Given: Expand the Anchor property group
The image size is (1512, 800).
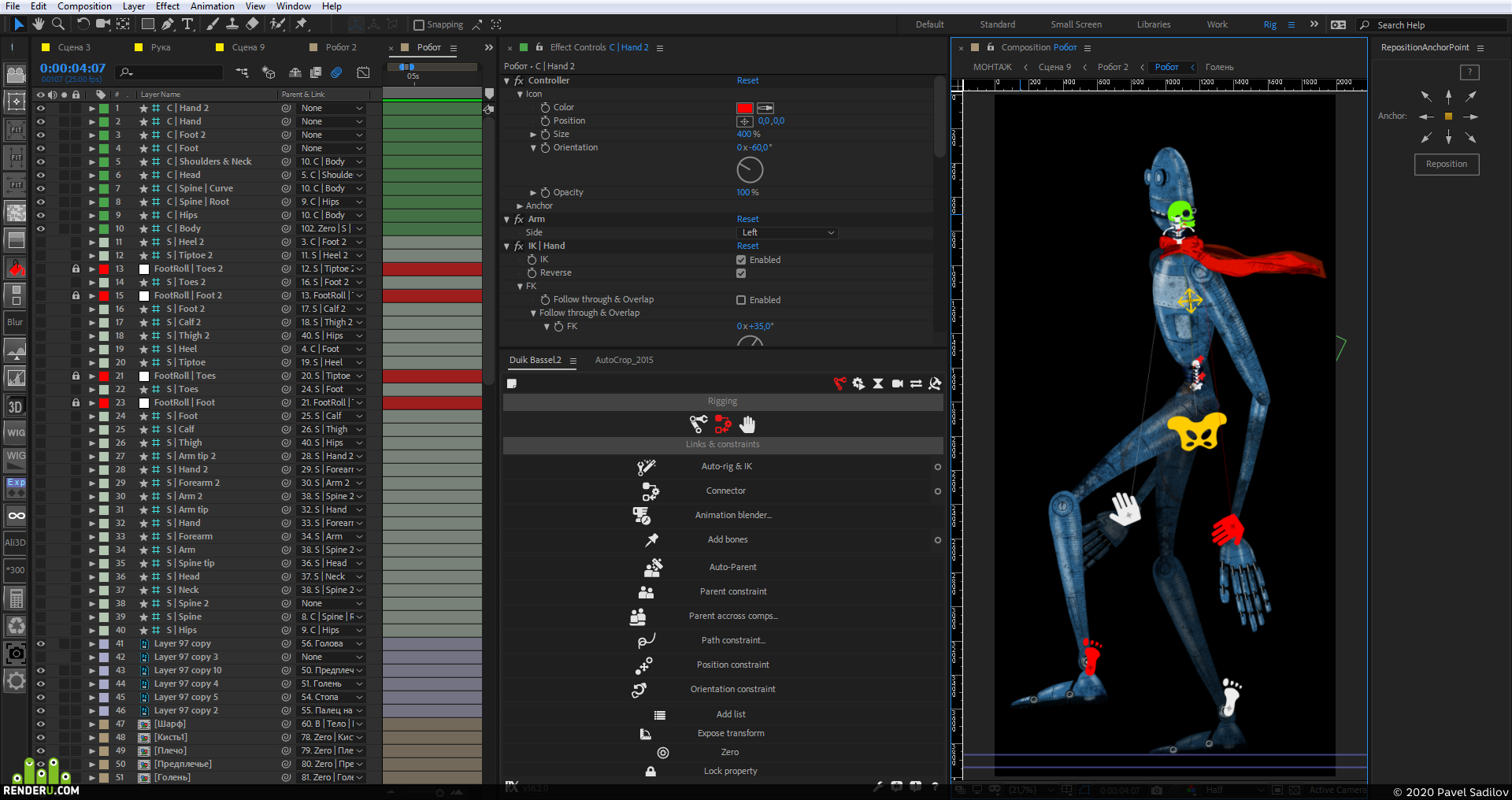Looking at the screenshot, I should pos(521,206).
